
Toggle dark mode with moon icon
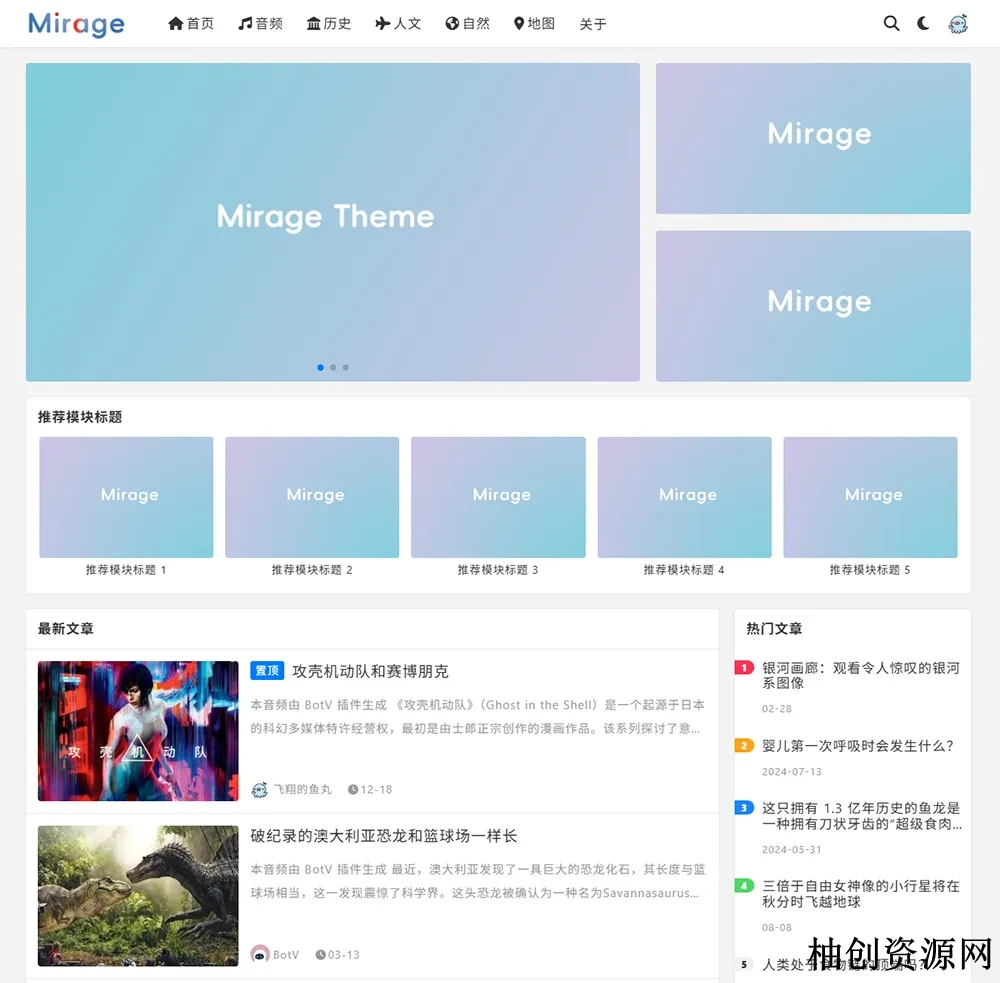click(923, 23)
